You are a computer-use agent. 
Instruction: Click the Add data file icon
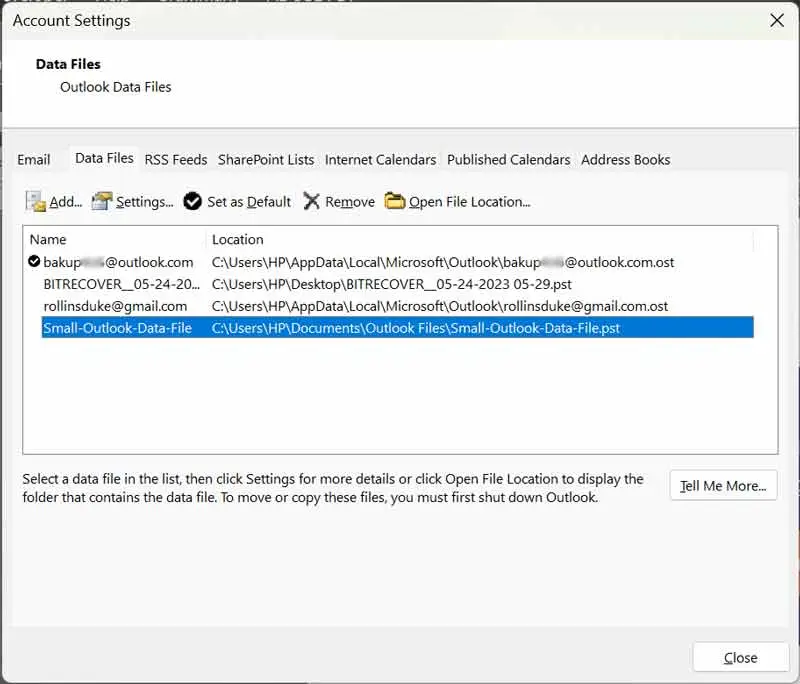35,202
